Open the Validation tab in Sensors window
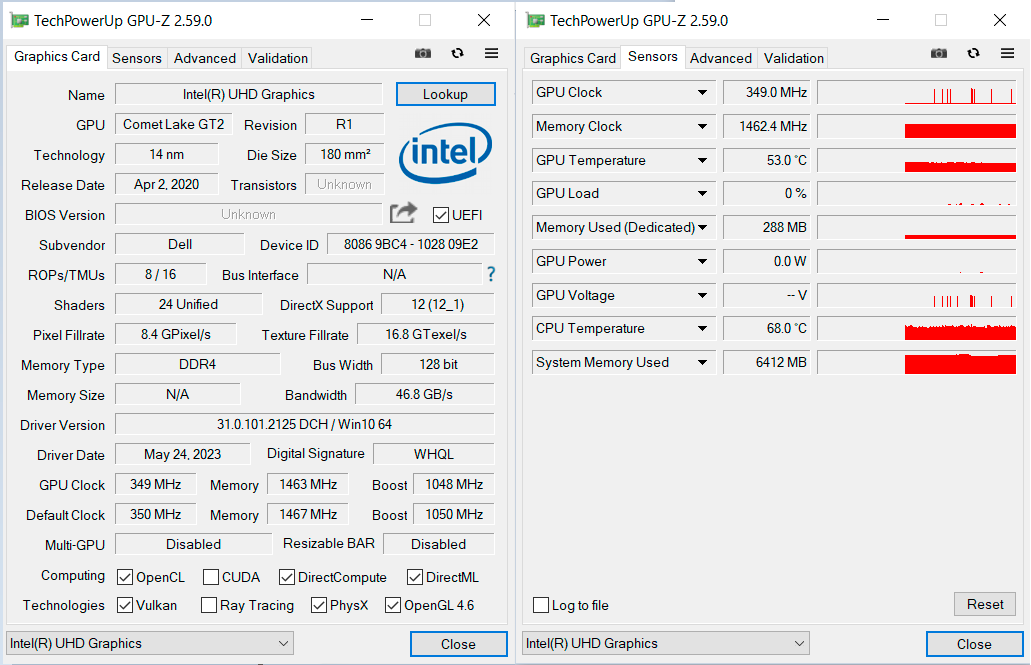Viewport: 1031px width, 665px height. pos(794,58)
